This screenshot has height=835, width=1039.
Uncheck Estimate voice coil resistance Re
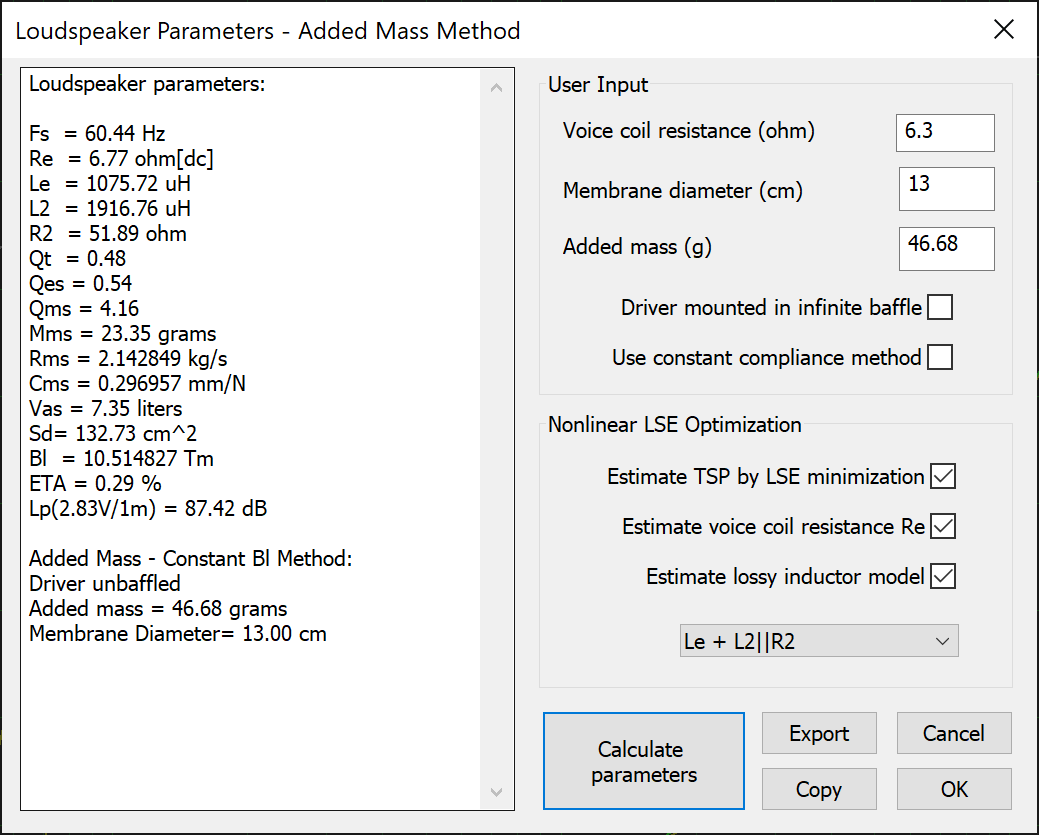coord(943,526)
